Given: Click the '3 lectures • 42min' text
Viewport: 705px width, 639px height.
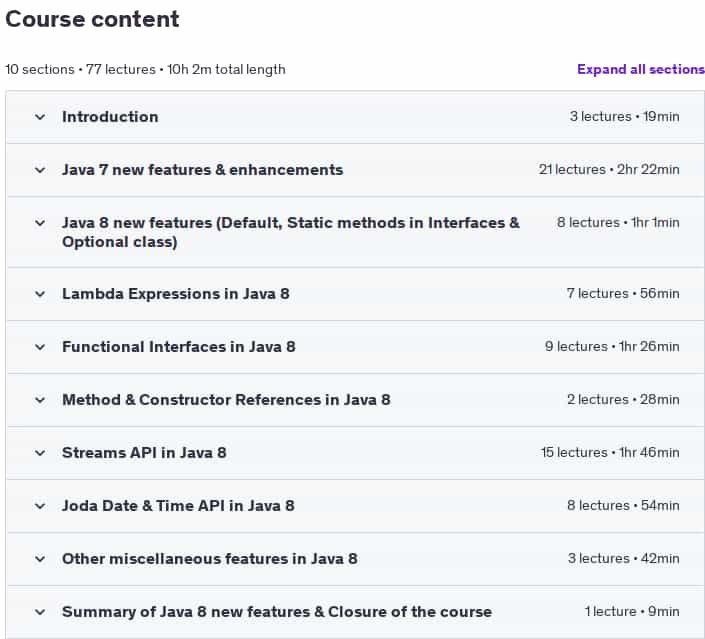Looking at the screenshot, I should 624,559.
